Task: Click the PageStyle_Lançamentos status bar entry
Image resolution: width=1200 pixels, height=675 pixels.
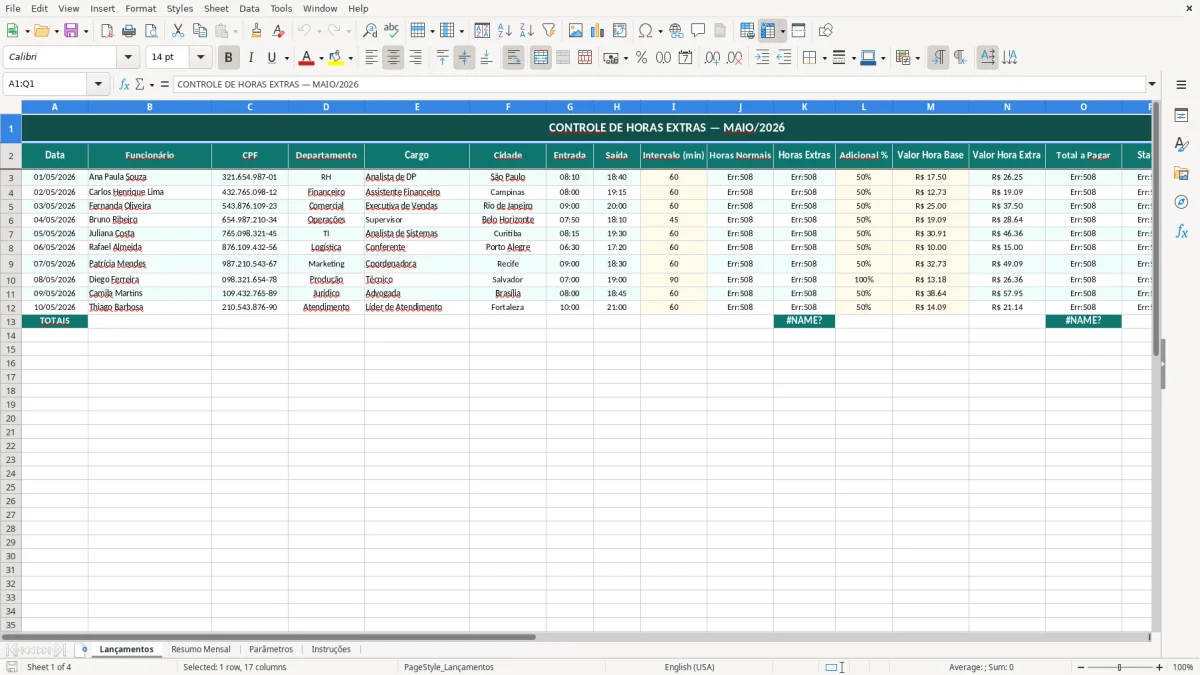Action: click(x=449, y=667)
